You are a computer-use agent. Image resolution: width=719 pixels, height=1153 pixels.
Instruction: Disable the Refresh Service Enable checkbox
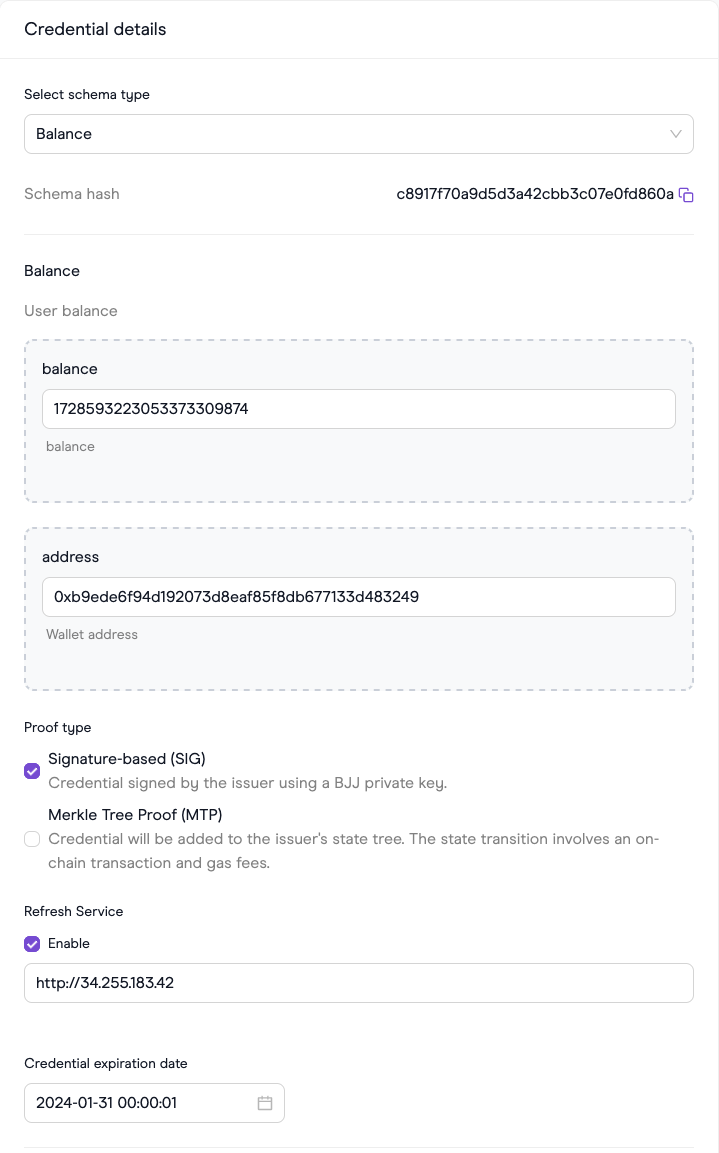point(32,943)
